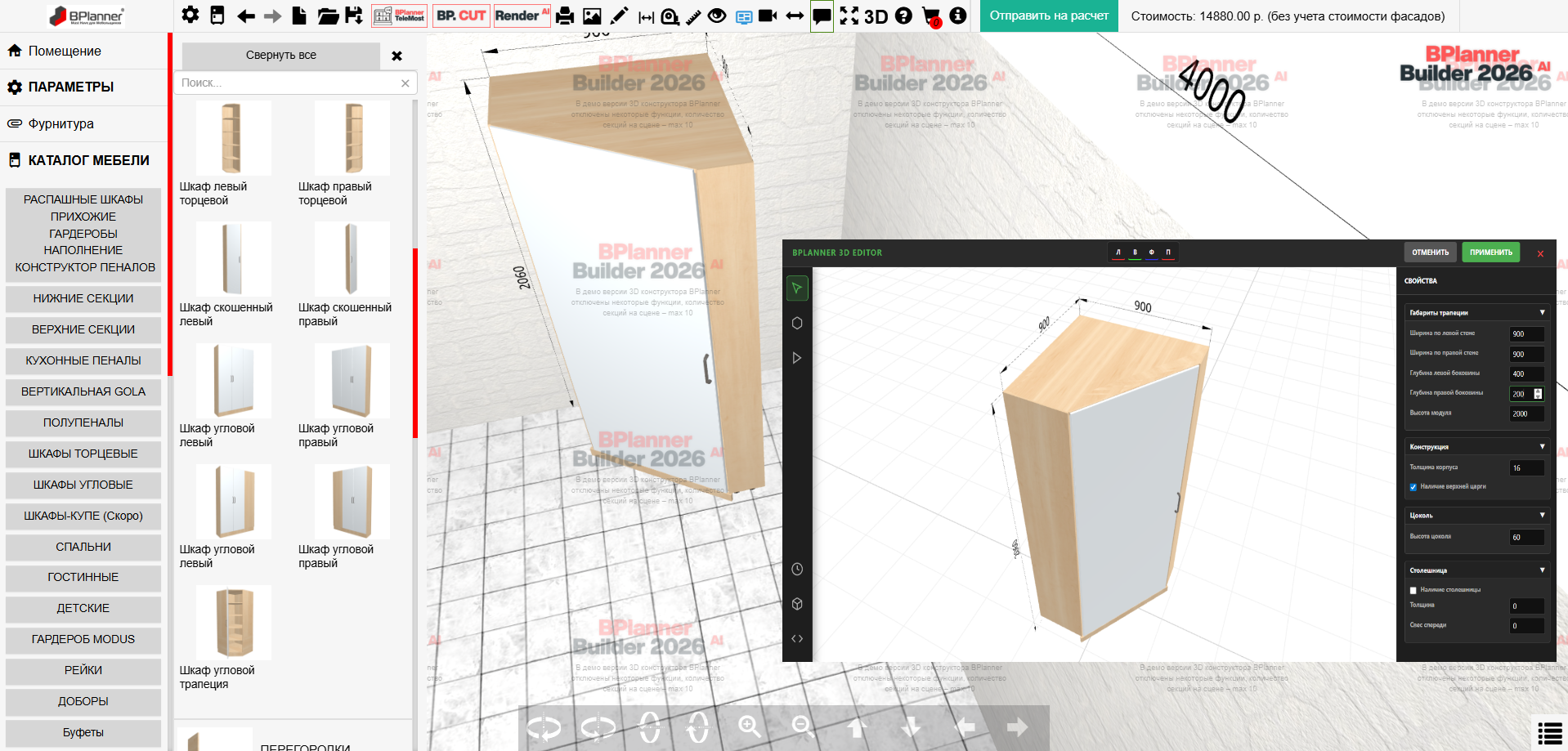Viewport: 1568px width, 751px height.
Task: Expand КУХОННЫЕ ПЕНАЛЫ category
Action: click(83, 360)
